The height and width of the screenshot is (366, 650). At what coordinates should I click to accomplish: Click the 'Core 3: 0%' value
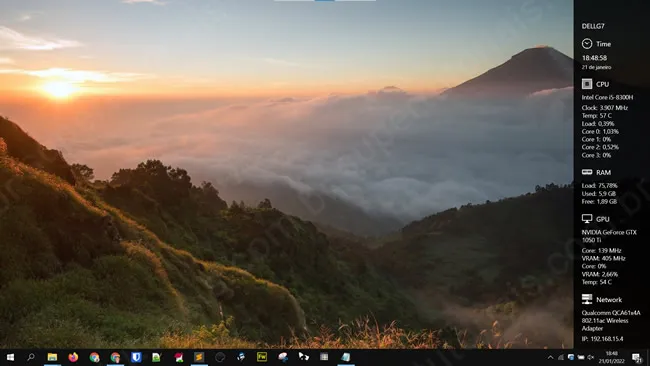click(x=596, y=155)
